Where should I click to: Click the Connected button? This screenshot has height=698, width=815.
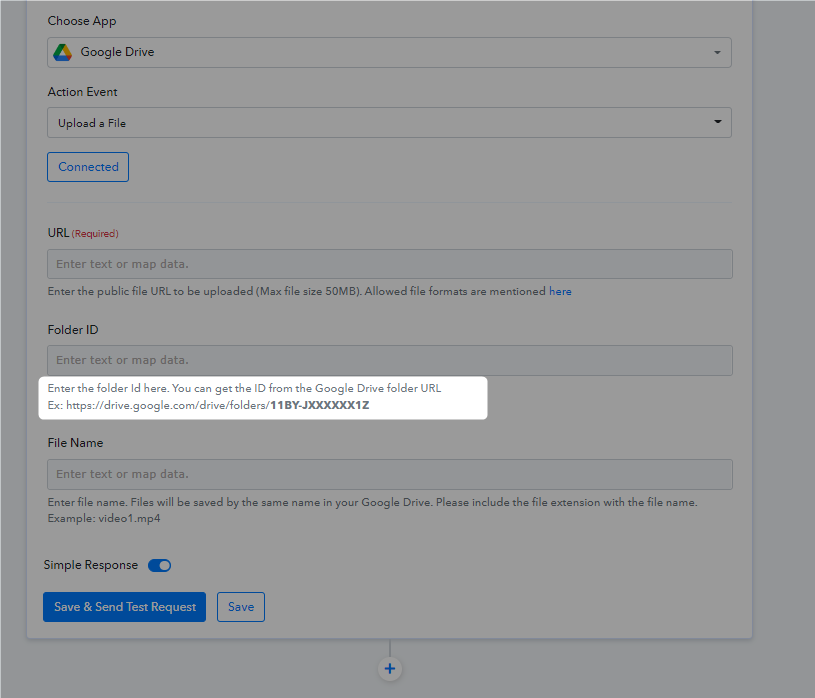click(x=88, y=167)
